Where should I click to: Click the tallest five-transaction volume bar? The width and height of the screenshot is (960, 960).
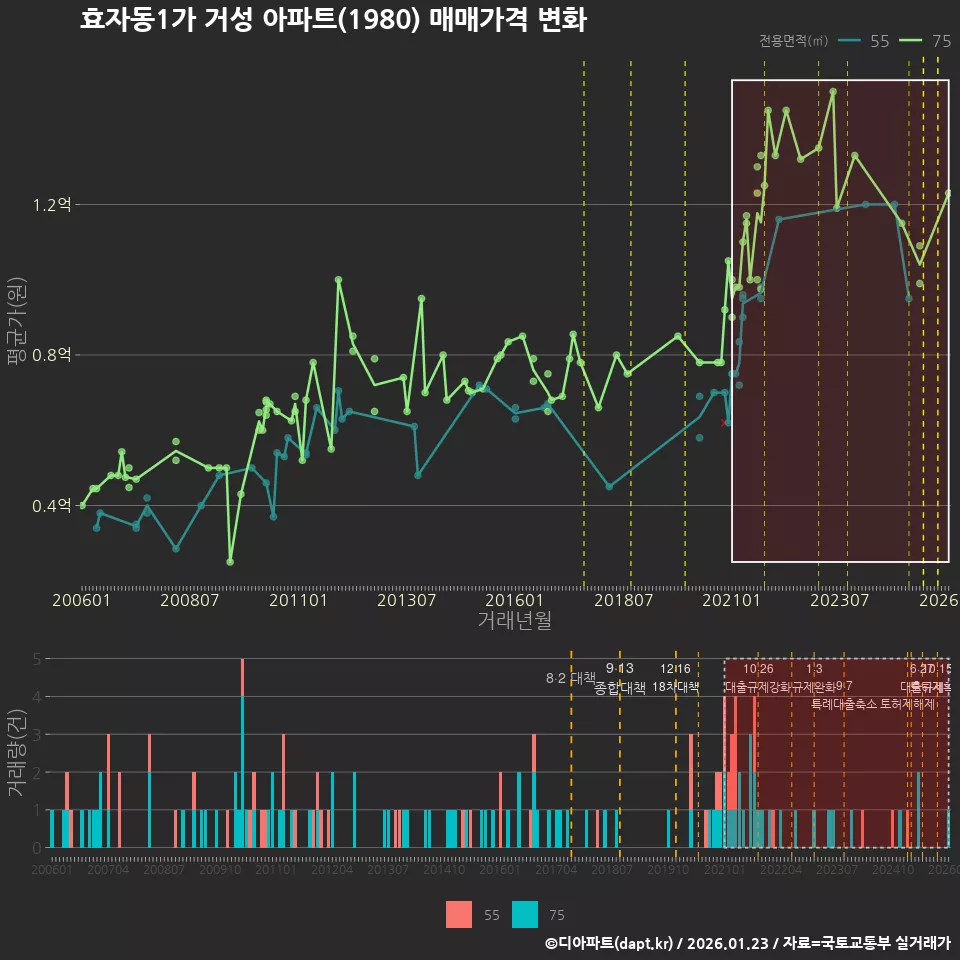242,753
